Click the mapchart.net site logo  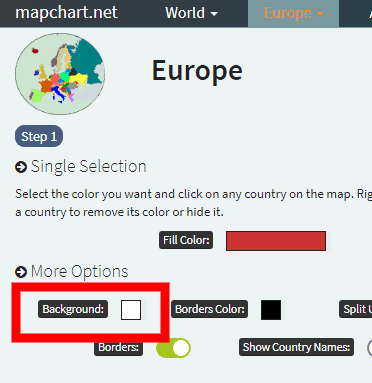pos(66,13)
